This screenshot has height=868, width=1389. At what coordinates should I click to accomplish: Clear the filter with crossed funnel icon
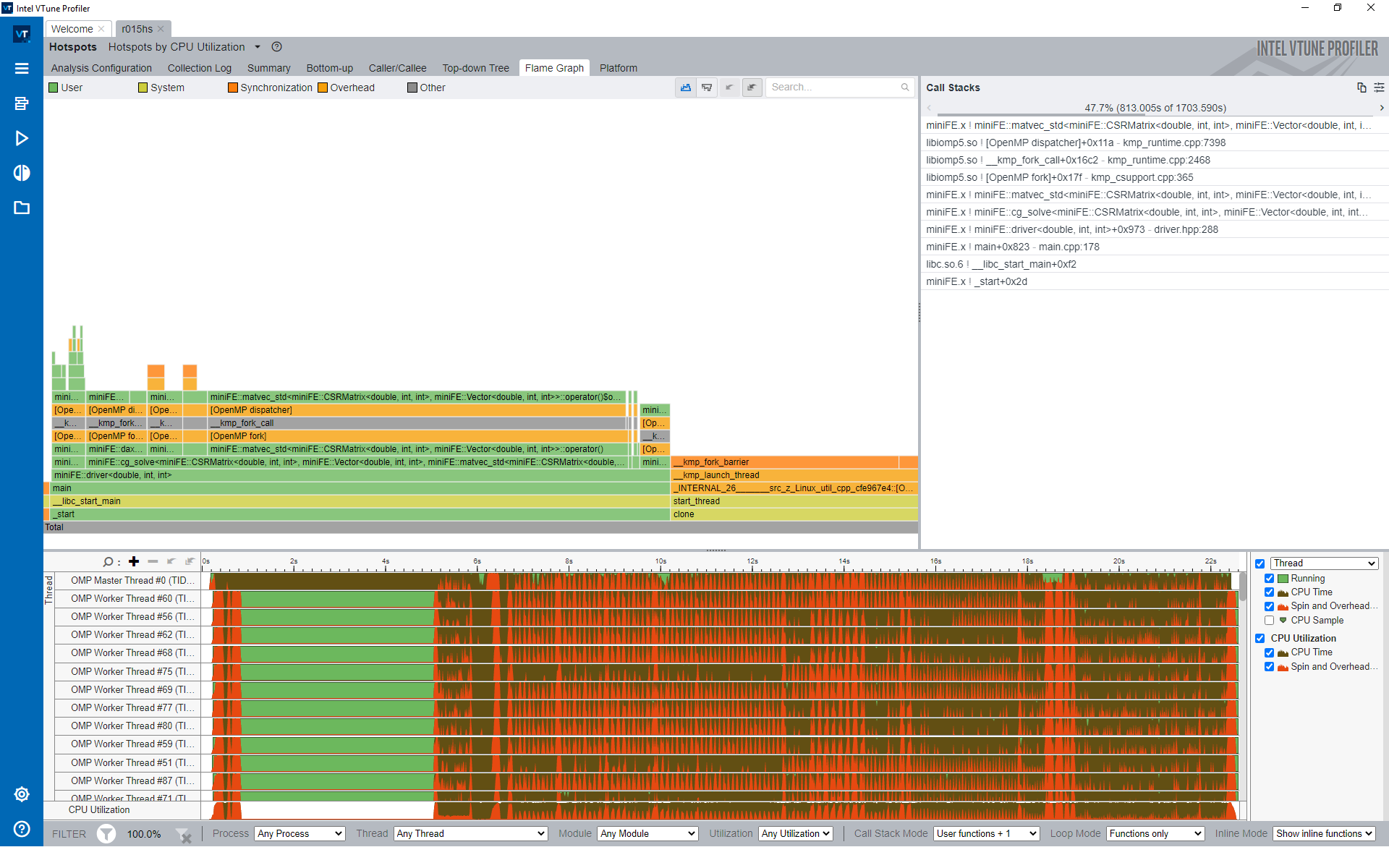184,835
